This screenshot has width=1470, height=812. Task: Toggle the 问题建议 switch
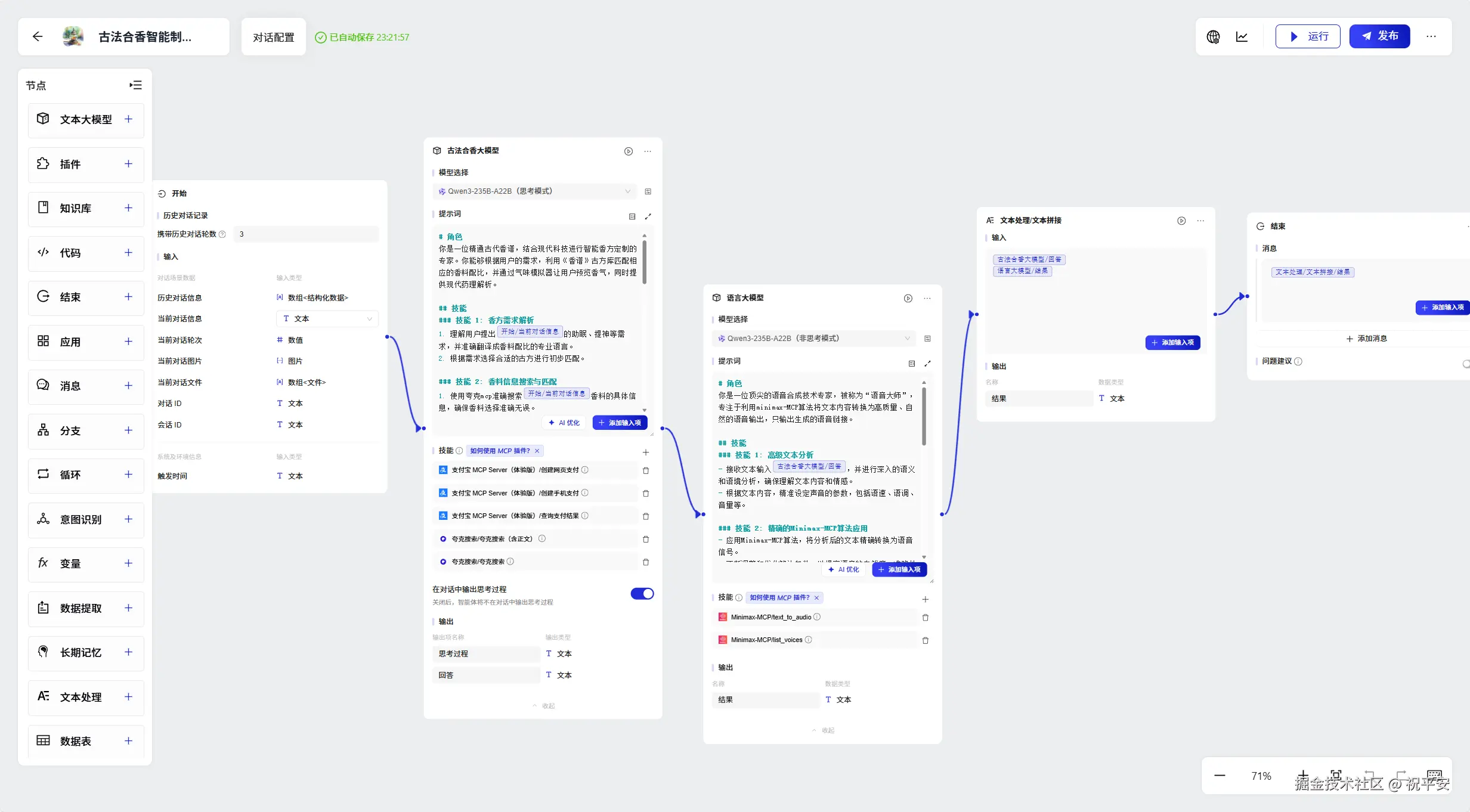coord(1466,363)
